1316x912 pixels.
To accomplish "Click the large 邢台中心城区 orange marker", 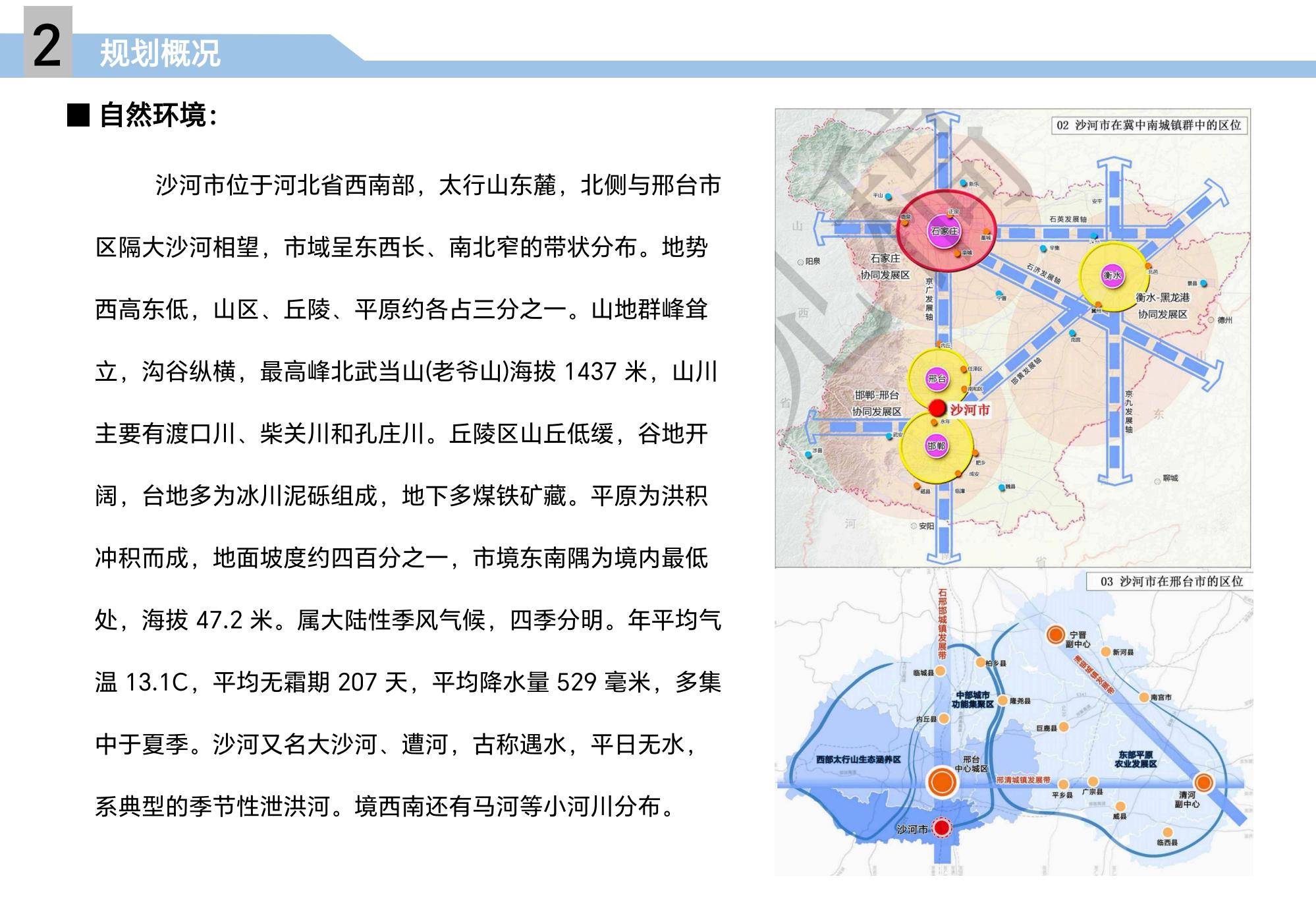I will click(x=942, y=782).
